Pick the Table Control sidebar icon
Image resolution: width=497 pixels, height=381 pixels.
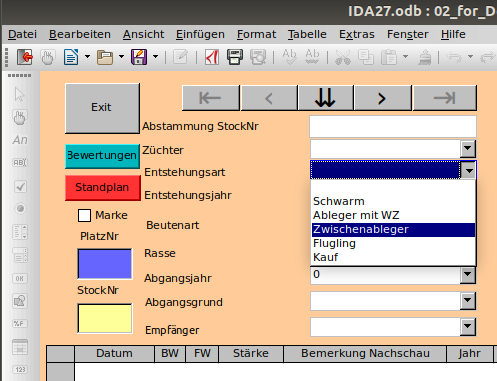20,347
